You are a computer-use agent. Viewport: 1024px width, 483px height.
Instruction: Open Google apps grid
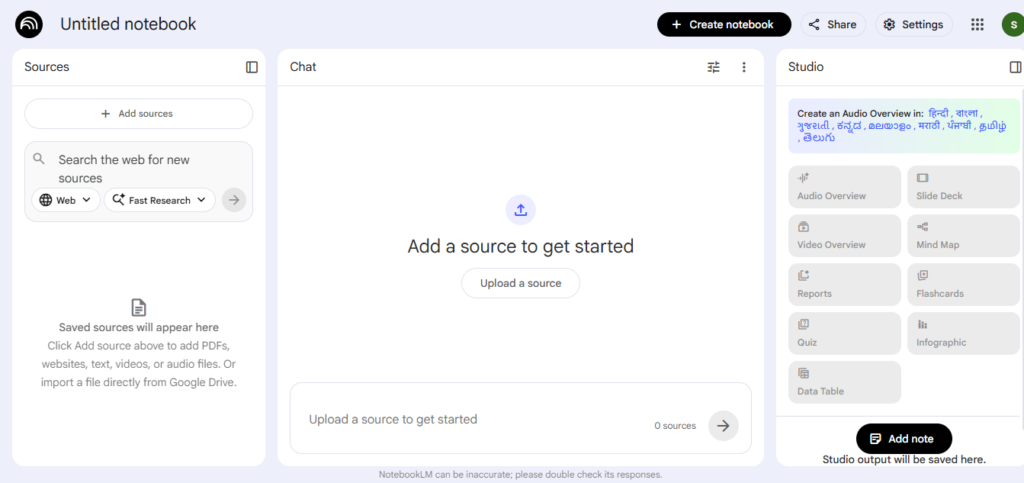pyautogui.click(x=977, y=24)
